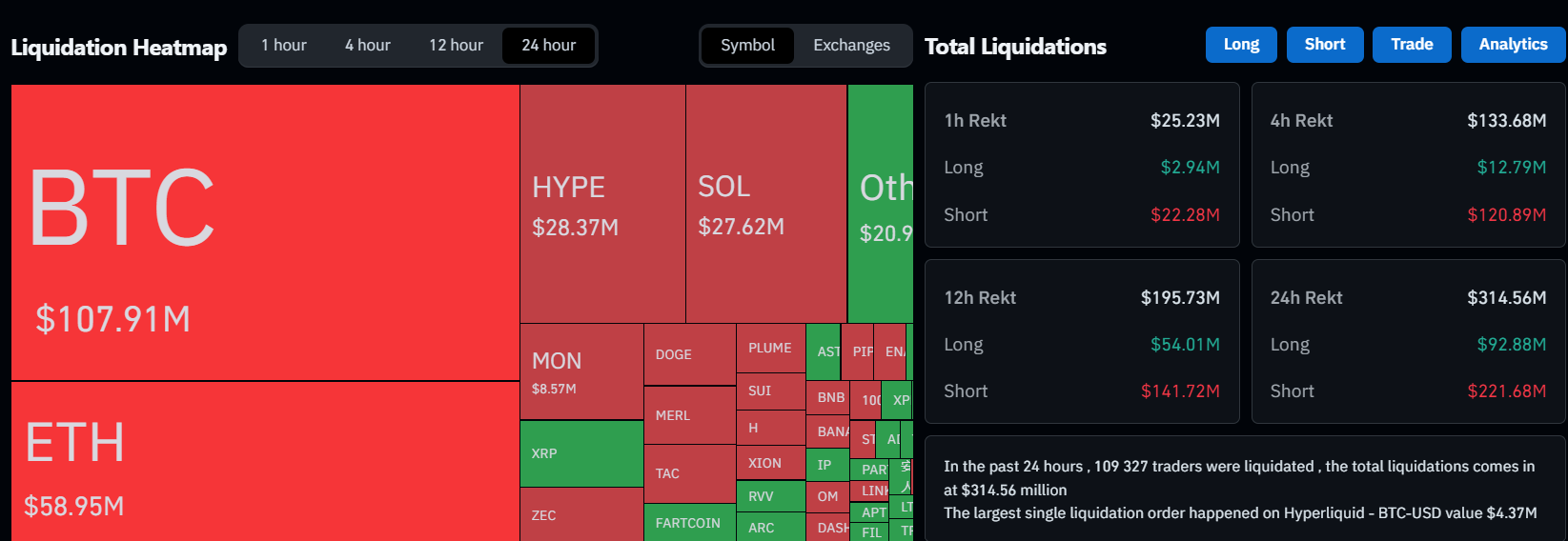
Task: Choose the 12 hour timeframe
Action: click(456, 46)
